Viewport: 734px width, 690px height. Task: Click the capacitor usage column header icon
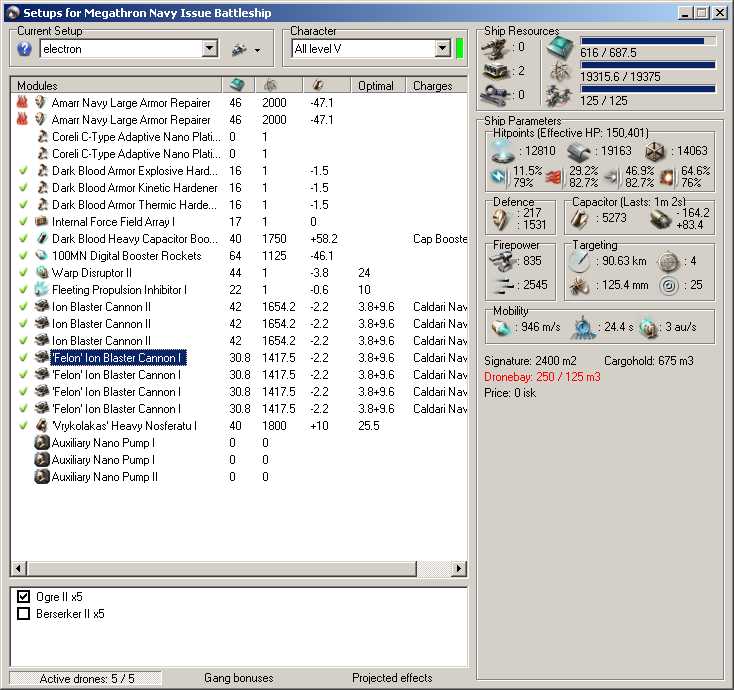tap(318, 85)
